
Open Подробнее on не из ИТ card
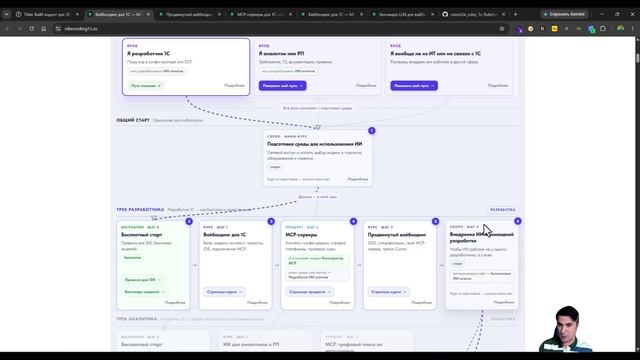(498, 86)
